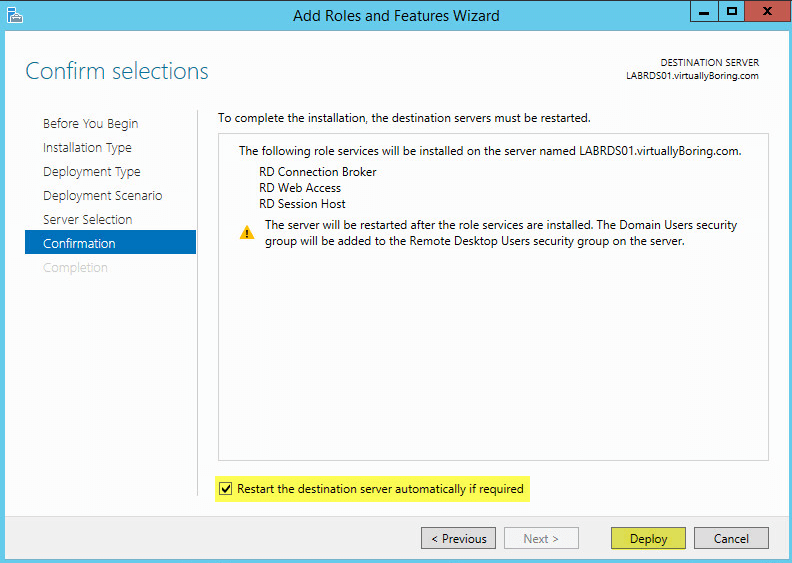Screen dimensions: 792x563
Task: Click the disabled Next button
Action: click(x=541, y=538)
